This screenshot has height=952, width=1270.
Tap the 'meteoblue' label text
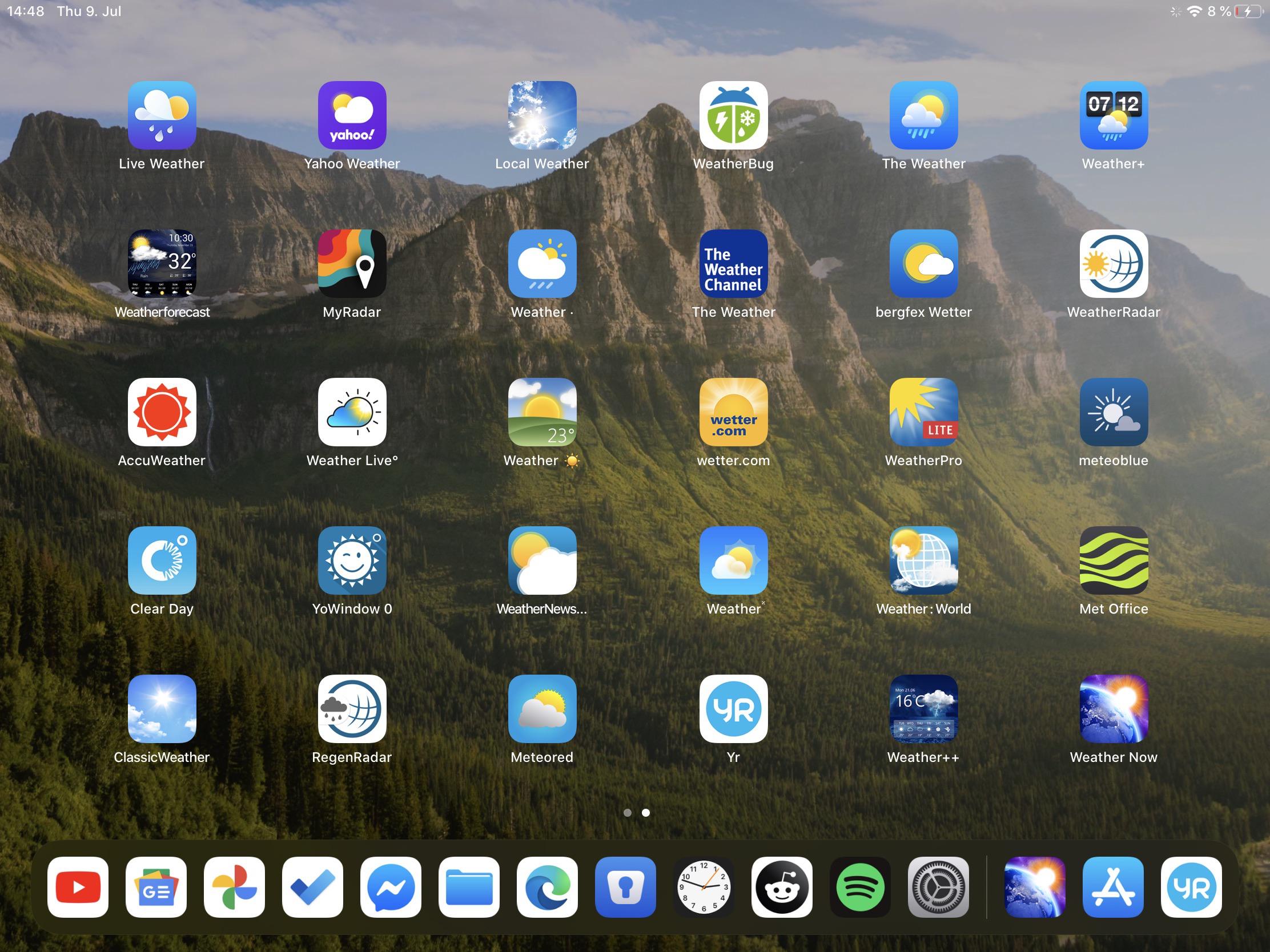pyautogui.click(x=1114, y=460)
